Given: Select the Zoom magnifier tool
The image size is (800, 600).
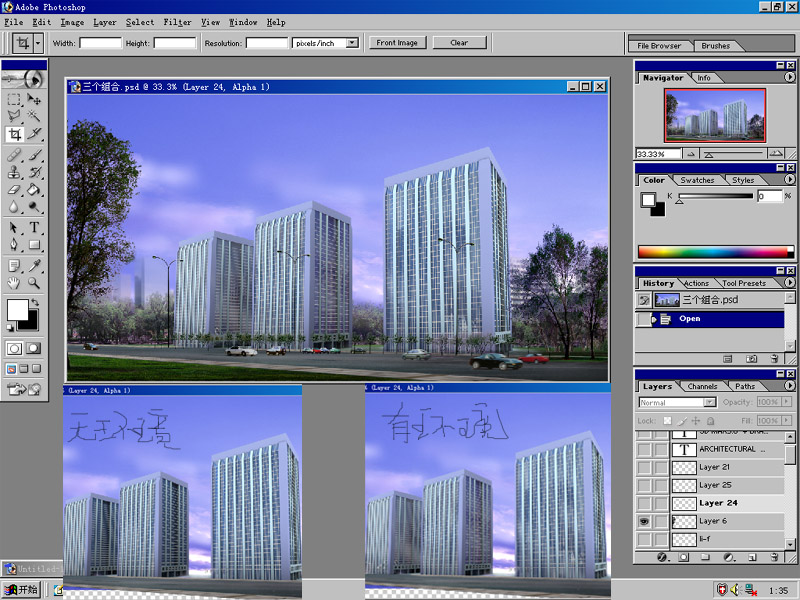Looking at the screenshot, I should [x=34, y=283].
